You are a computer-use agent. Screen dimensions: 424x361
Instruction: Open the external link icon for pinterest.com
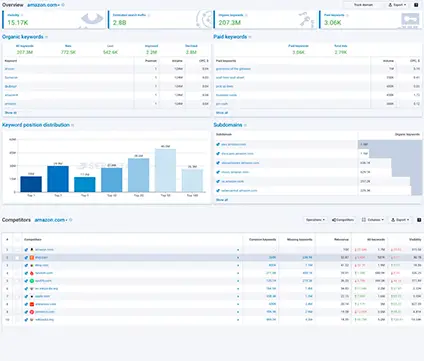coord(26,312)
